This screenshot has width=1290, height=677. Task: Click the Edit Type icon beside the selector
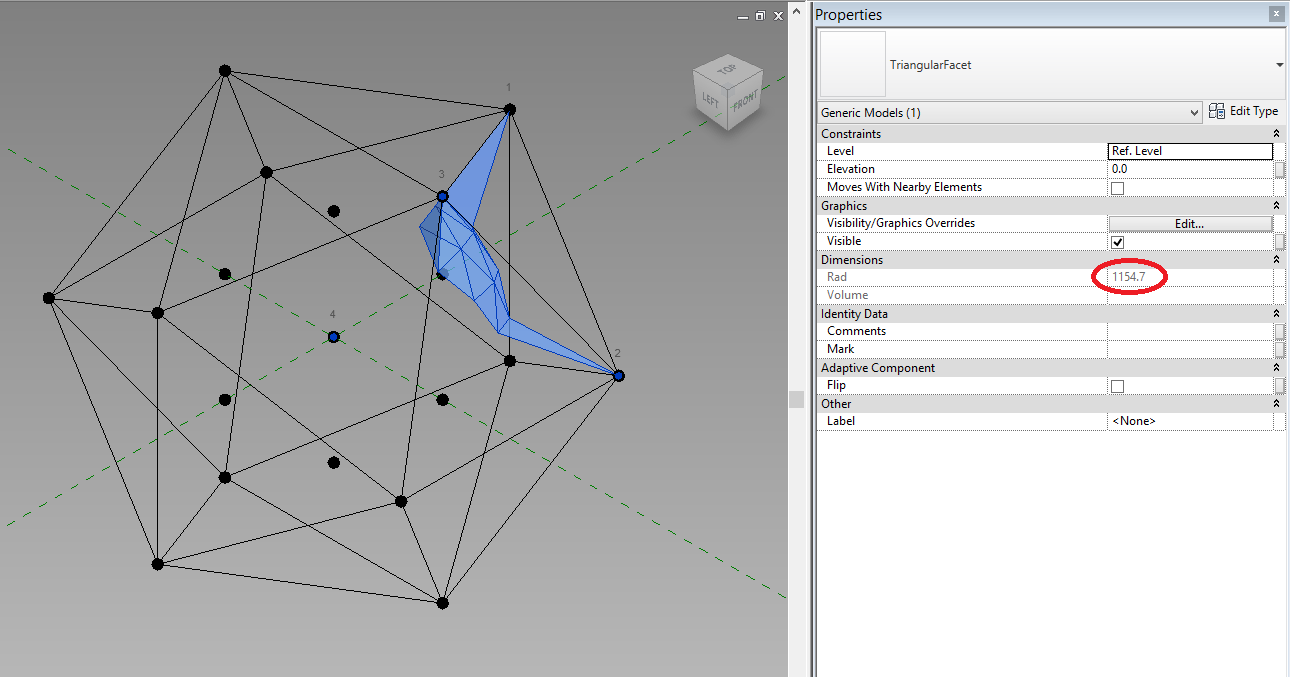(1217, 111)
